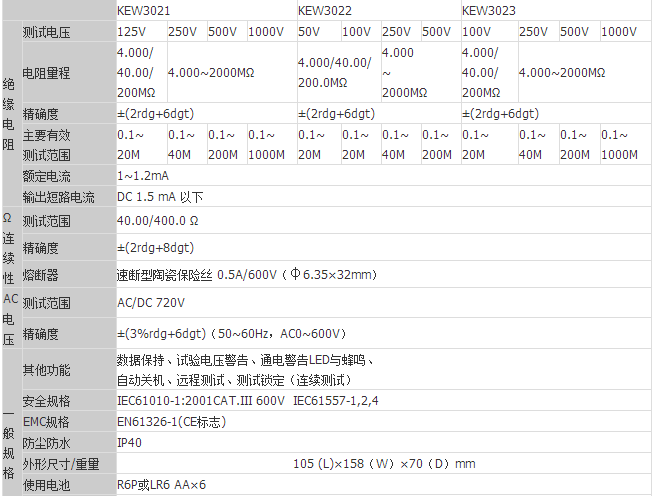Click the 其他功能 row label
This screenshot has height=496, width=652.
point(48,370)
